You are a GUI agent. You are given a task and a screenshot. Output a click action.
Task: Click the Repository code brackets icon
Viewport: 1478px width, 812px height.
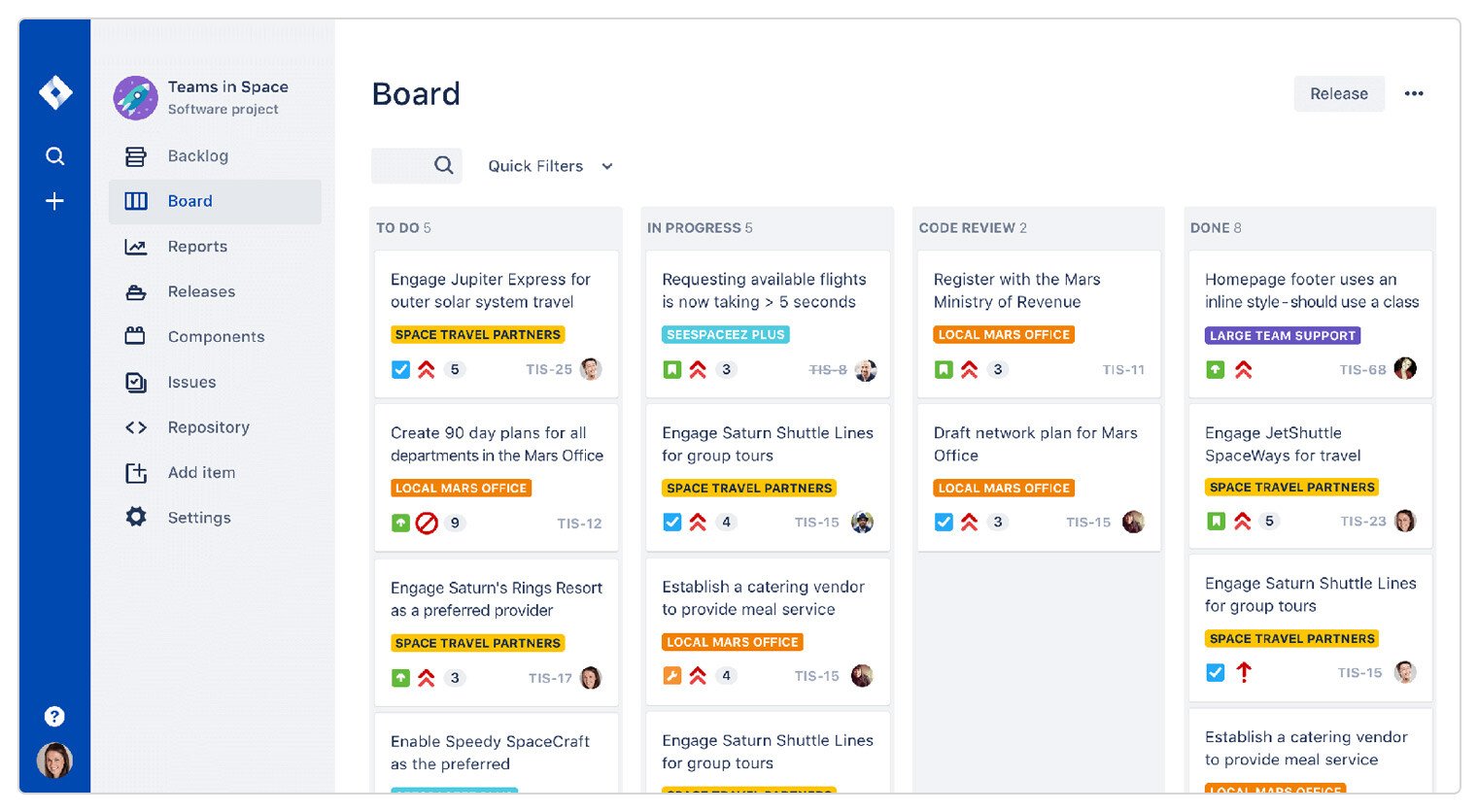click(136, 427)
